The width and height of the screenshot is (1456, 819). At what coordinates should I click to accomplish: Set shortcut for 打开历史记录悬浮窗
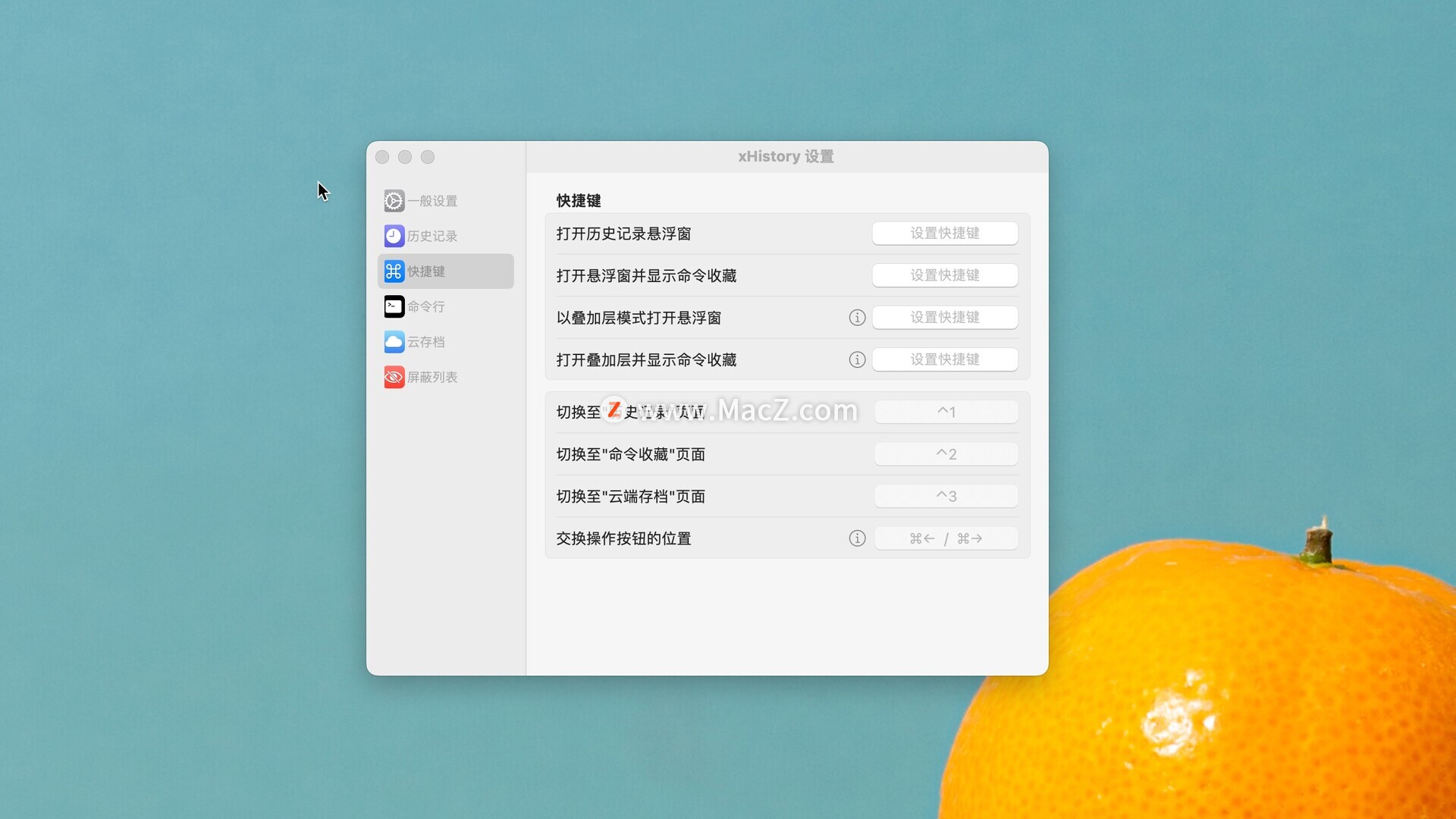pyautogui.click(x=945, y=234)
